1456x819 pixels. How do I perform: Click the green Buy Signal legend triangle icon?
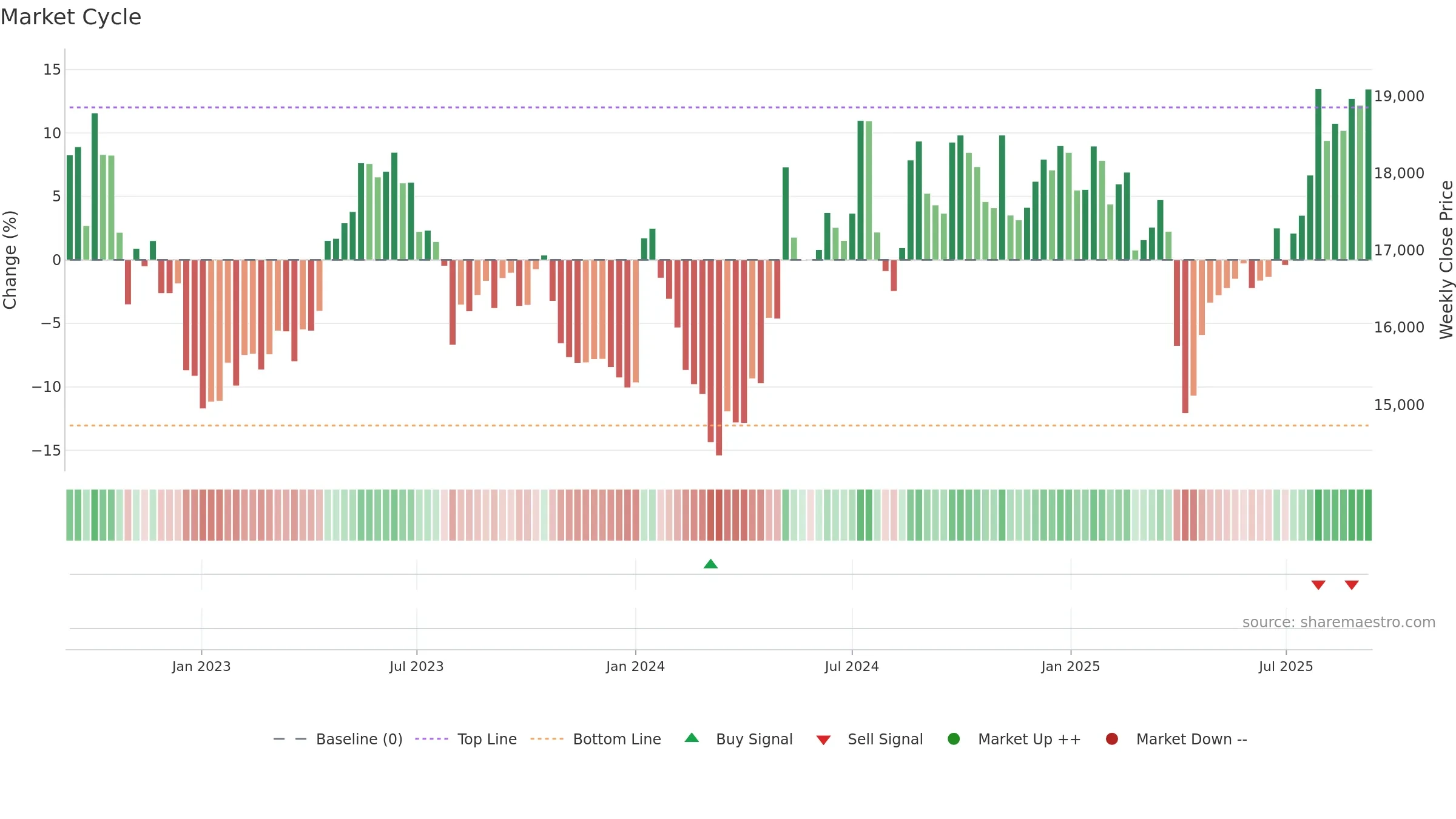692,738
